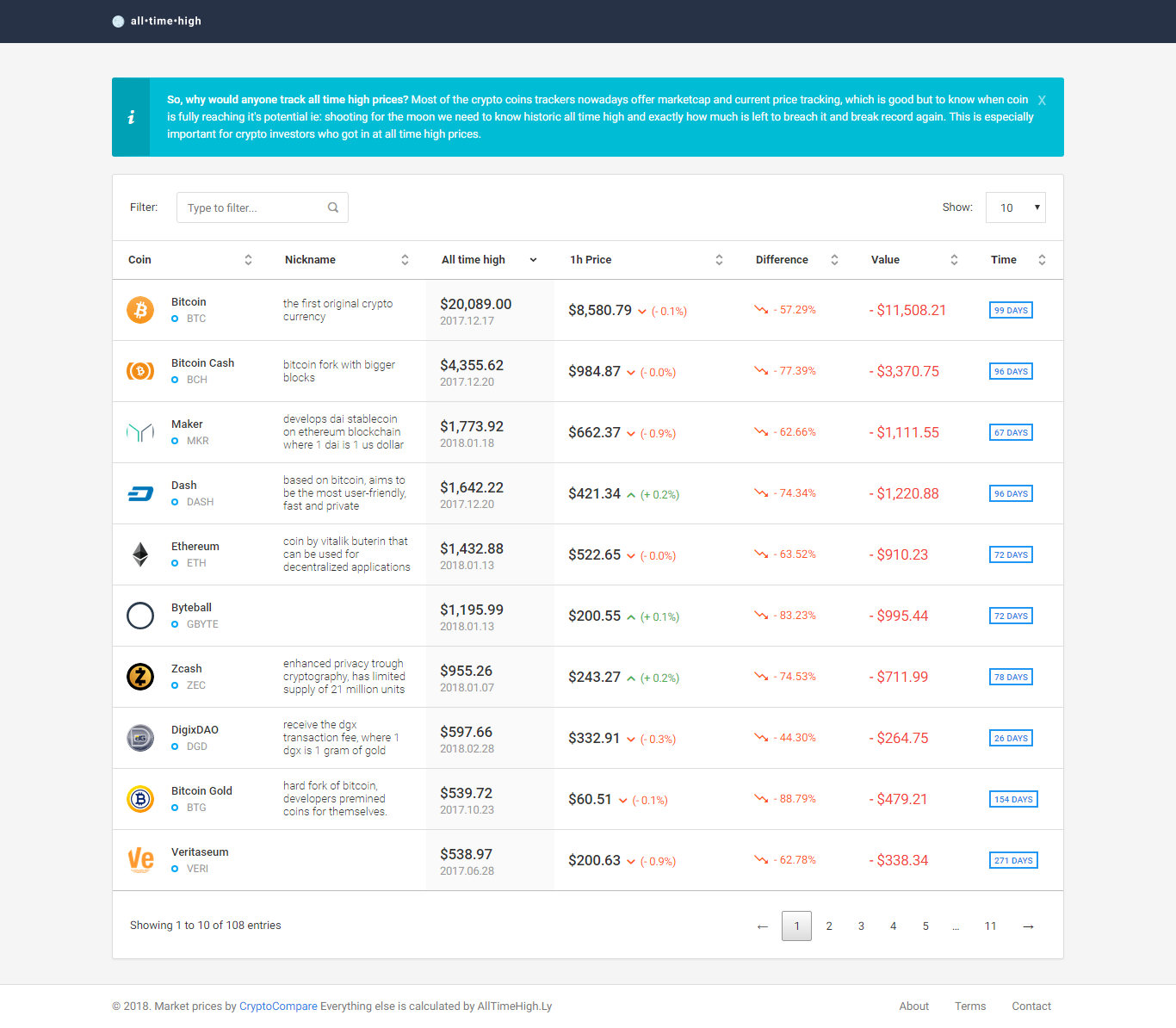Screen dimensions: 1176x1028
Task: Click the Veritaseum Ve logo
Action: coord(140,860)
